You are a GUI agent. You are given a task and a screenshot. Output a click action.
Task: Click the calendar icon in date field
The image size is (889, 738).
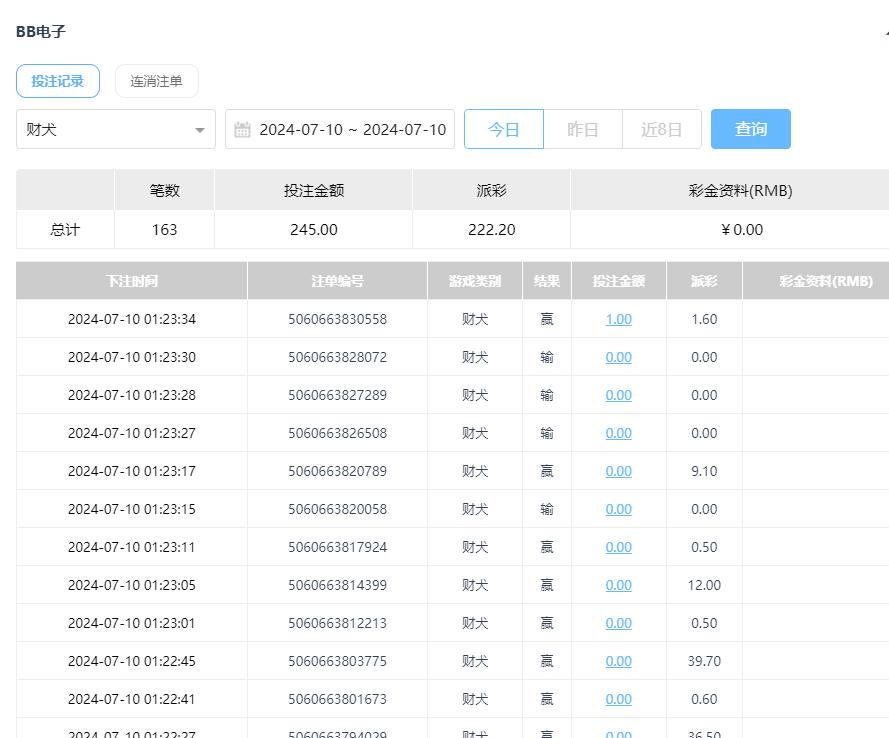pos(242,130)
